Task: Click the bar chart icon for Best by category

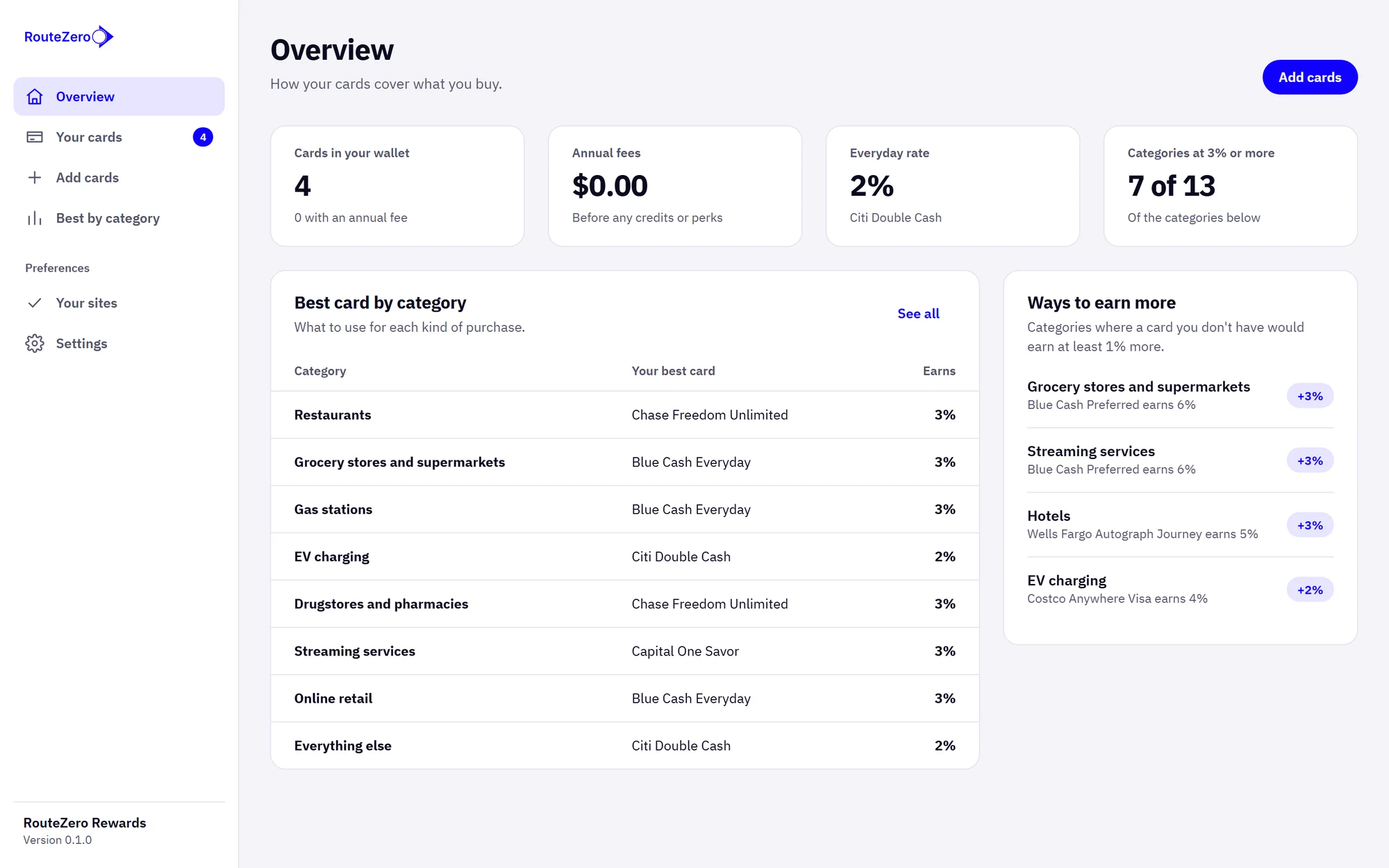Action: 35,218
